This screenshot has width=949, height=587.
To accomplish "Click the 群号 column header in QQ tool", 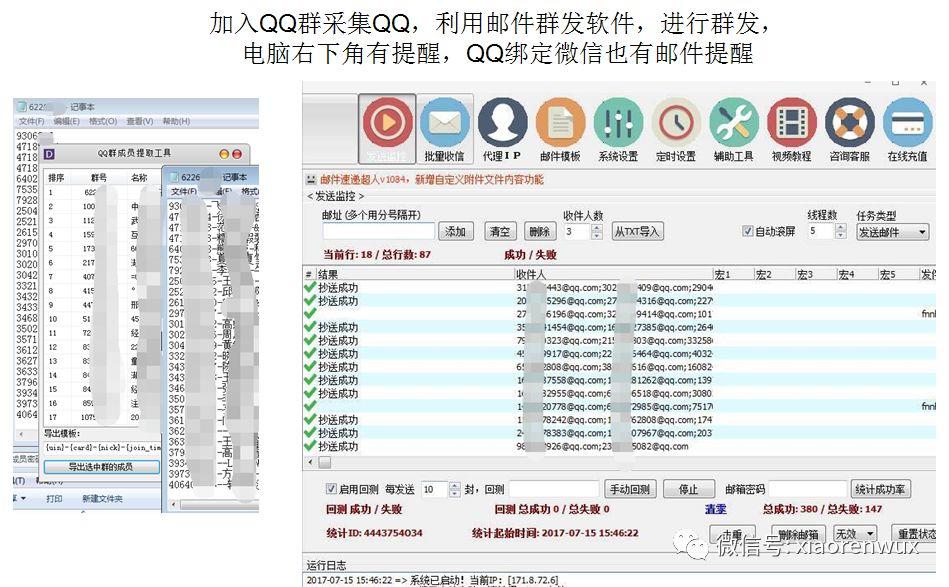I will pos(98,177).
